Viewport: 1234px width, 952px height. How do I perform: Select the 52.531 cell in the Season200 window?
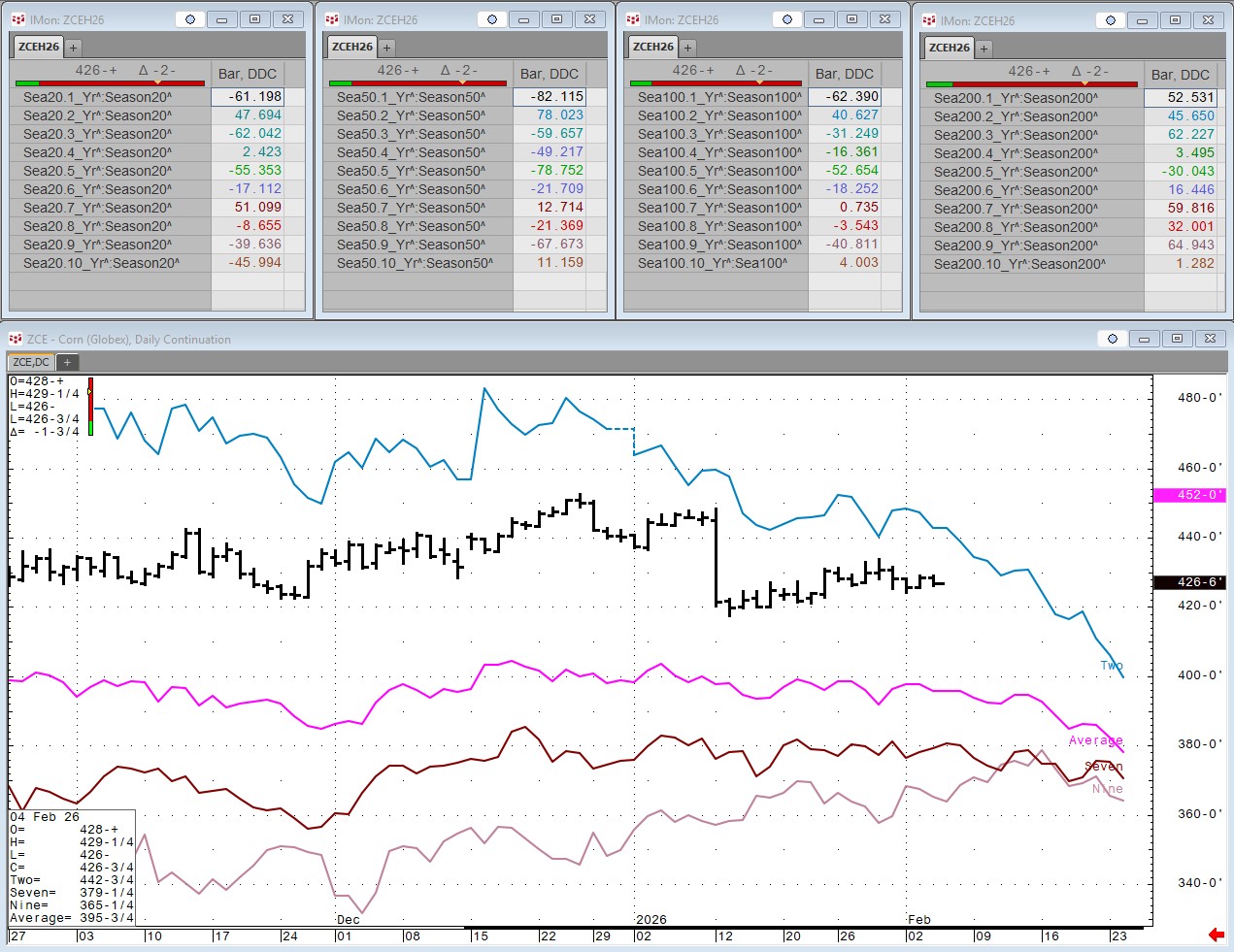1180,97
